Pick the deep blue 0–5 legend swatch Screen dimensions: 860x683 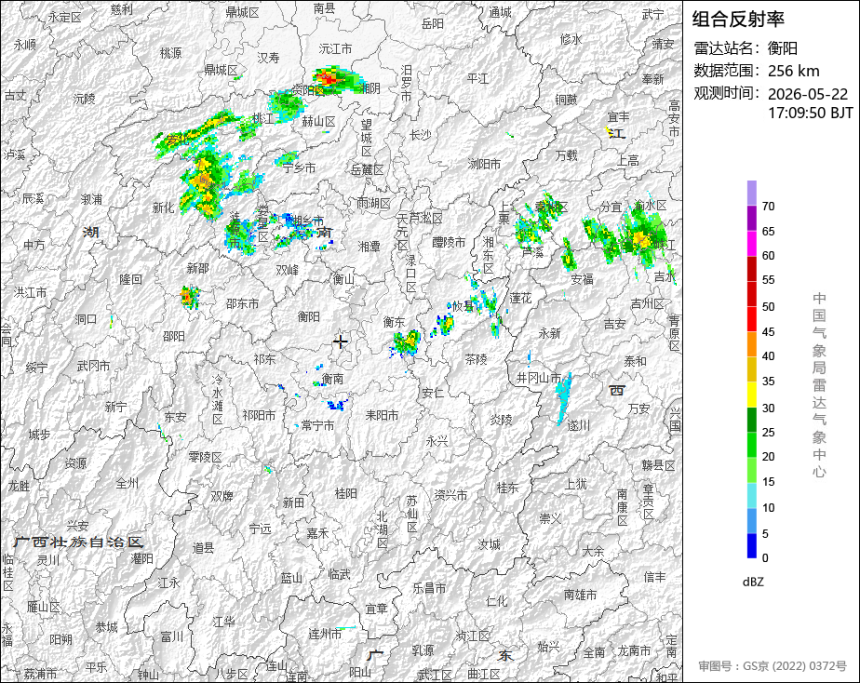(x=751, y=546)
